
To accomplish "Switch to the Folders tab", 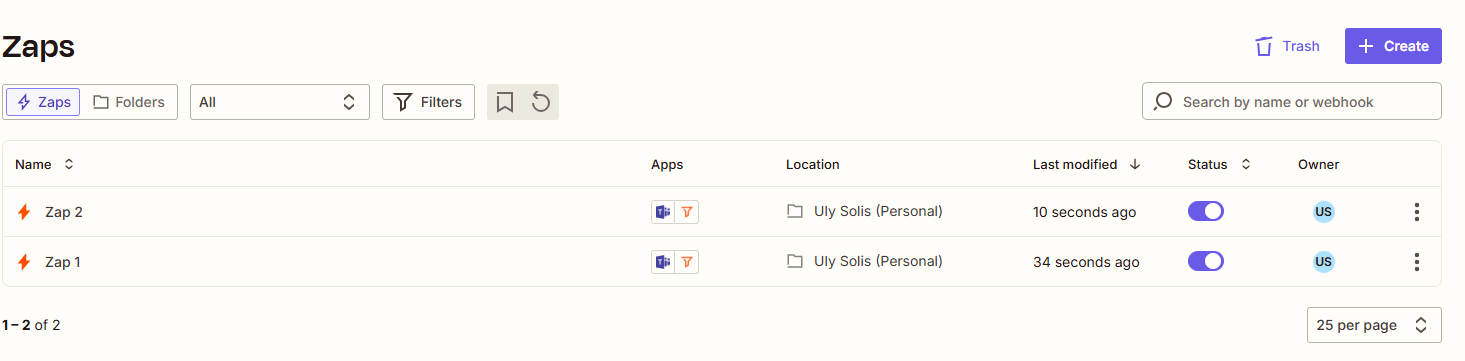I will click(129, 102).
